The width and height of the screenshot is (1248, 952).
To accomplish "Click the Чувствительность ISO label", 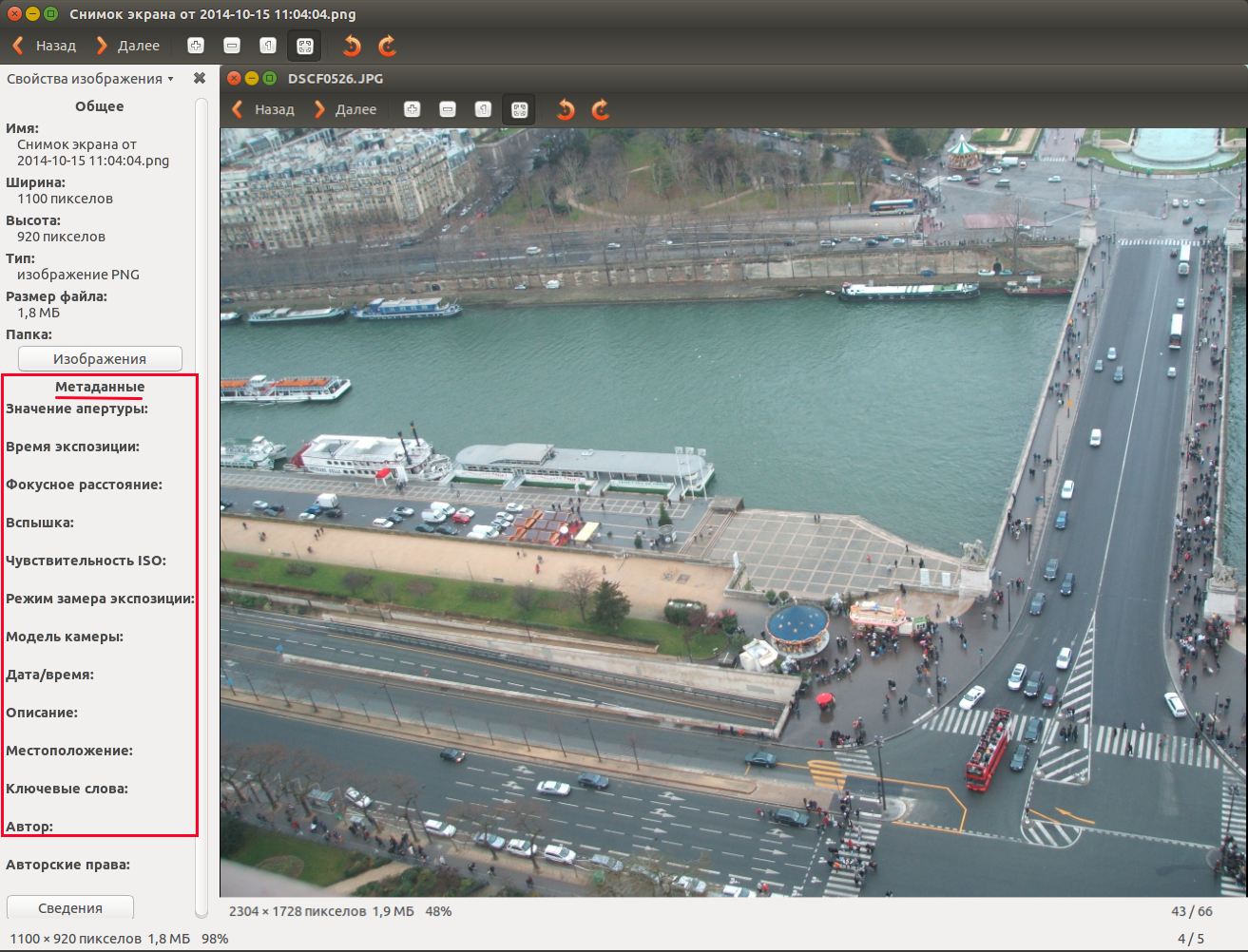I will click(86, 561).
